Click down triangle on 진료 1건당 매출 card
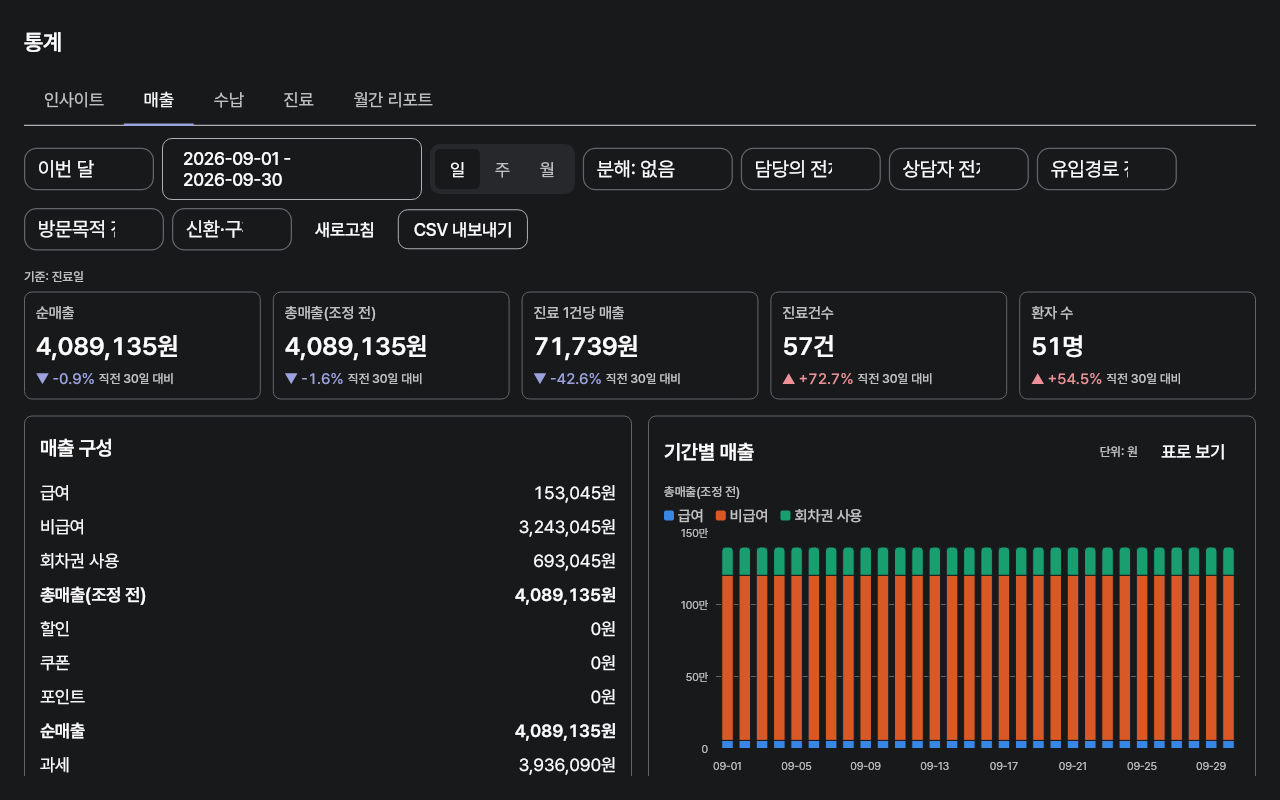The width and height of the screenshot is (1280, 800). (540, 379)
